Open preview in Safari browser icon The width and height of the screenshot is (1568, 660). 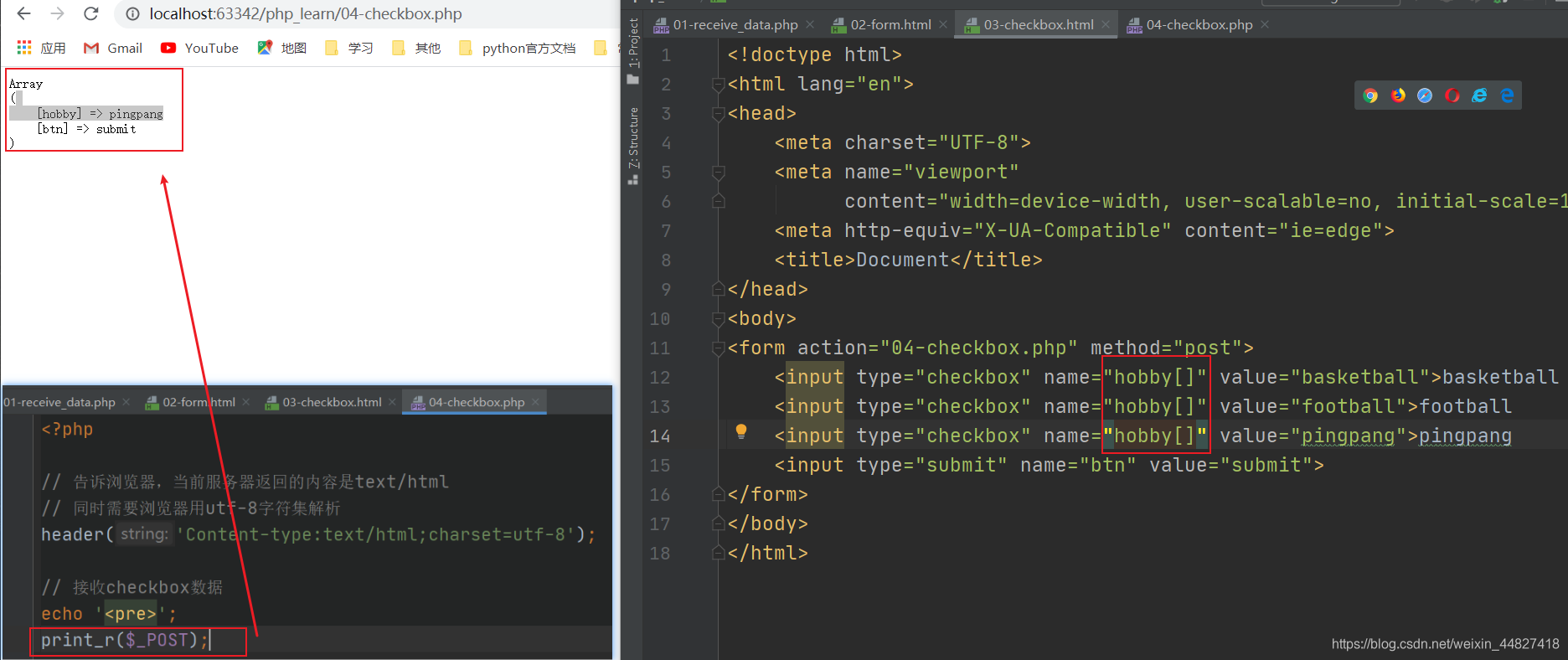1425,95
